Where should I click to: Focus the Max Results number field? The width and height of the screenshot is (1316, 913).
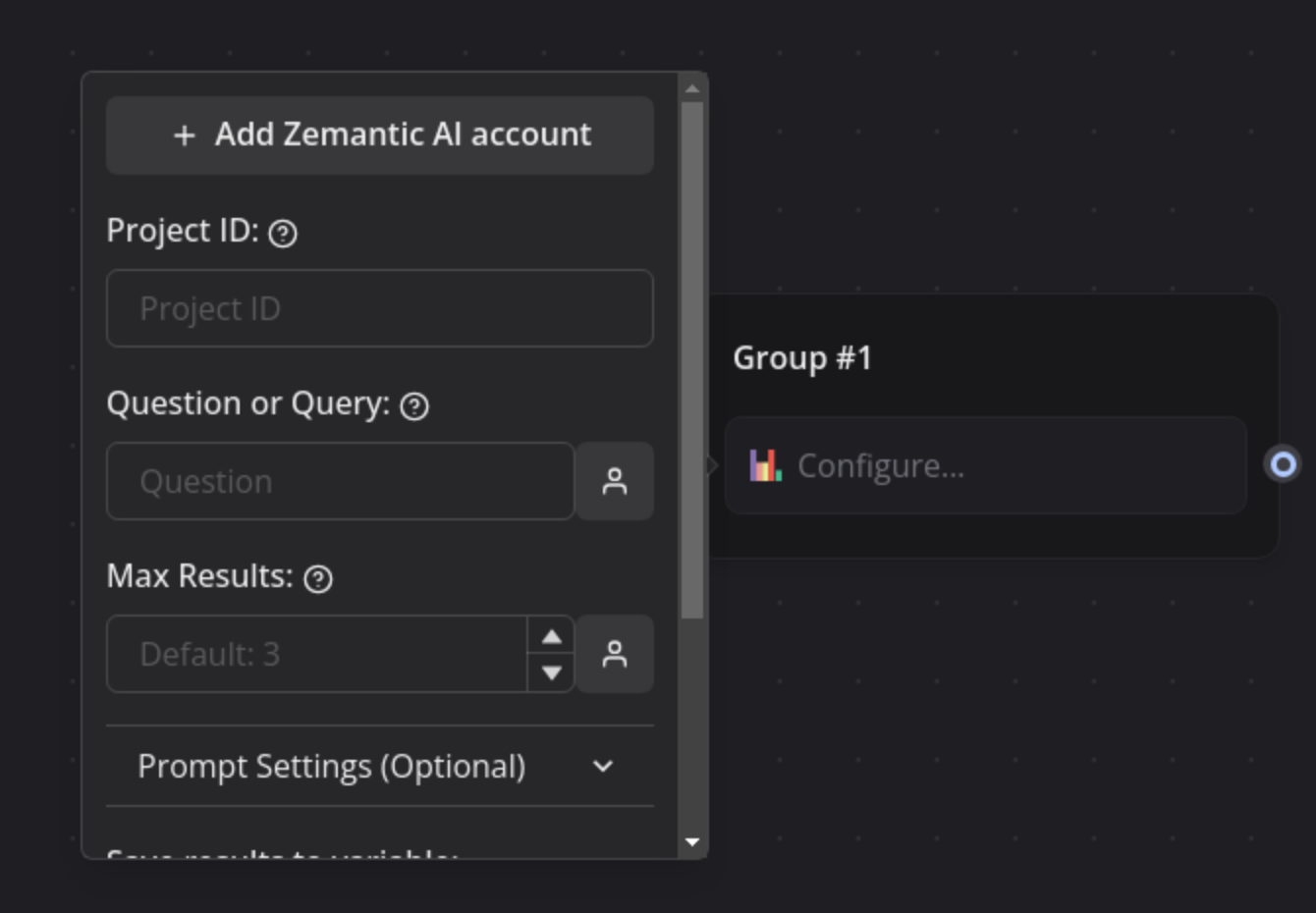pyautogui.click(x=316, y=654)
